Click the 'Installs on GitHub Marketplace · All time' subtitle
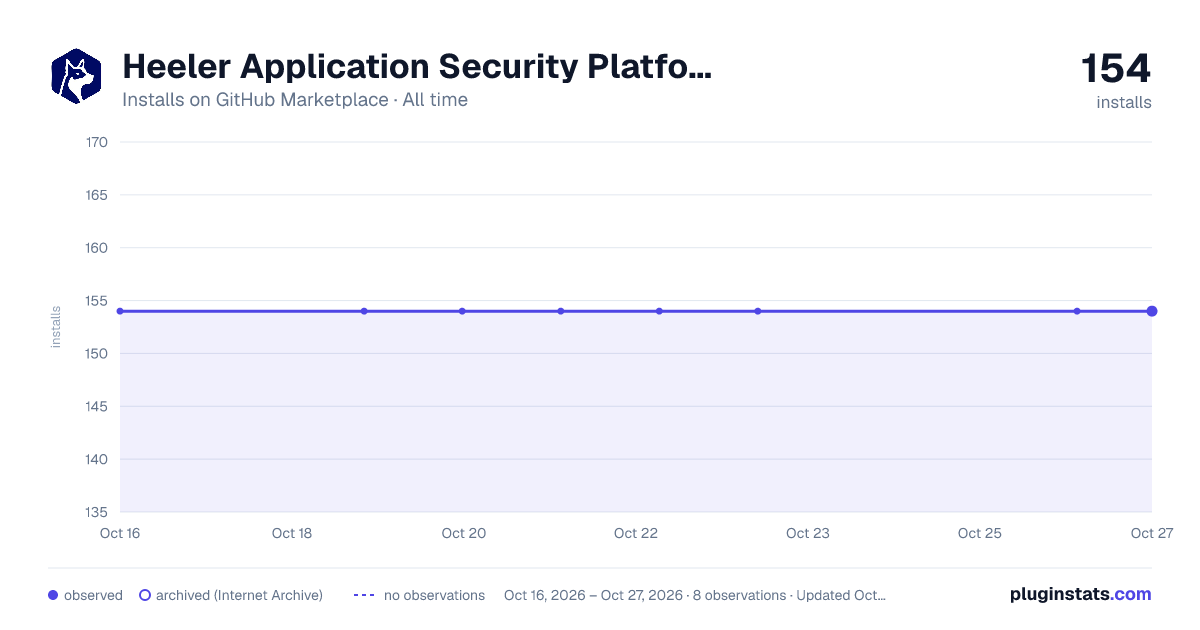Screen dimensions: 1200x630 pyautogui.click(x=295, y=100)
